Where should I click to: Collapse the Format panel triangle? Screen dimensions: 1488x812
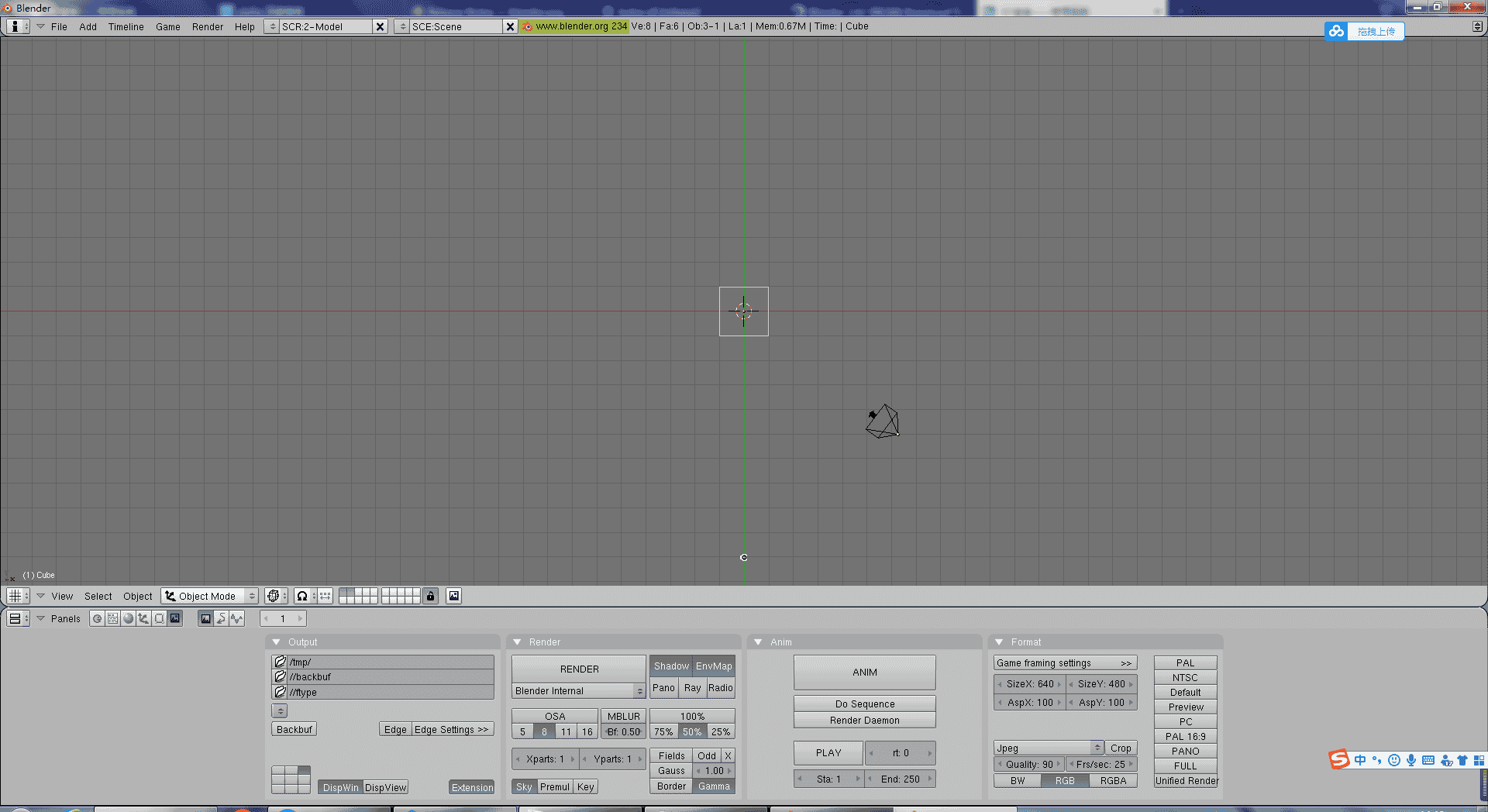[x=999, y=642]
